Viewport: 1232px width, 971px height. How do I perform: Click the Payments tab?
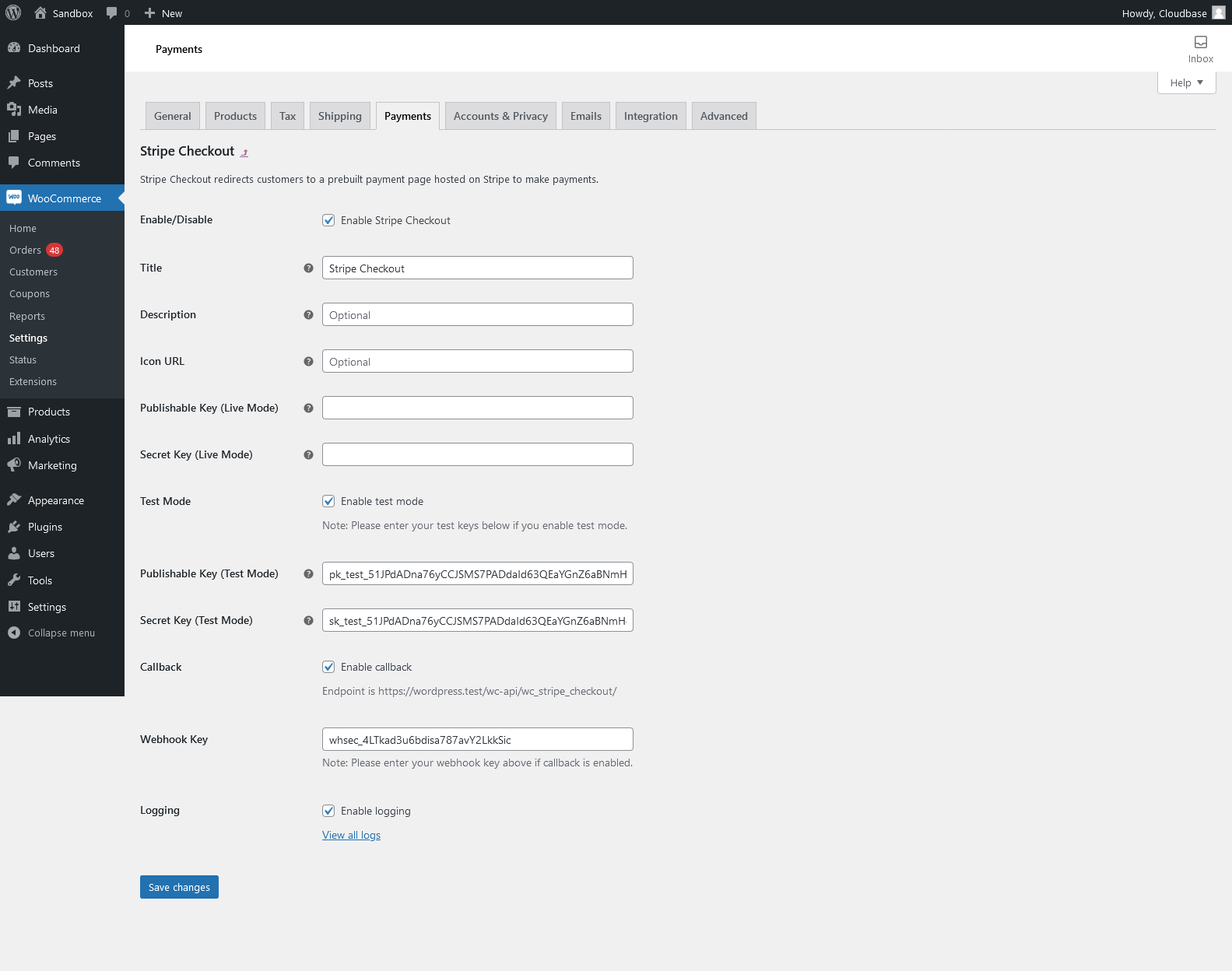[x=408, y=116]
